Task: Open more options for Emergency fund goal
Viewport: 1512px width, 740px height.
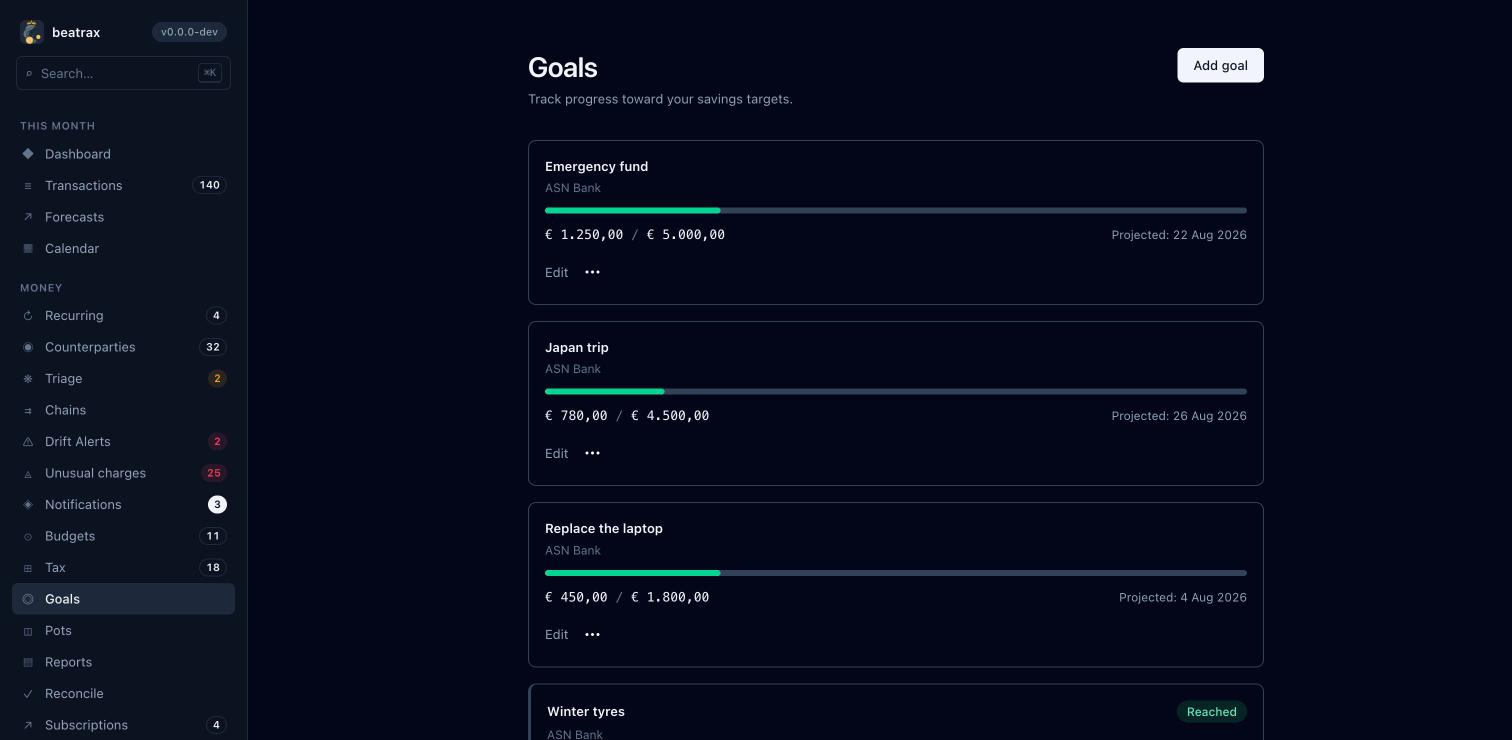Action: 592,272
